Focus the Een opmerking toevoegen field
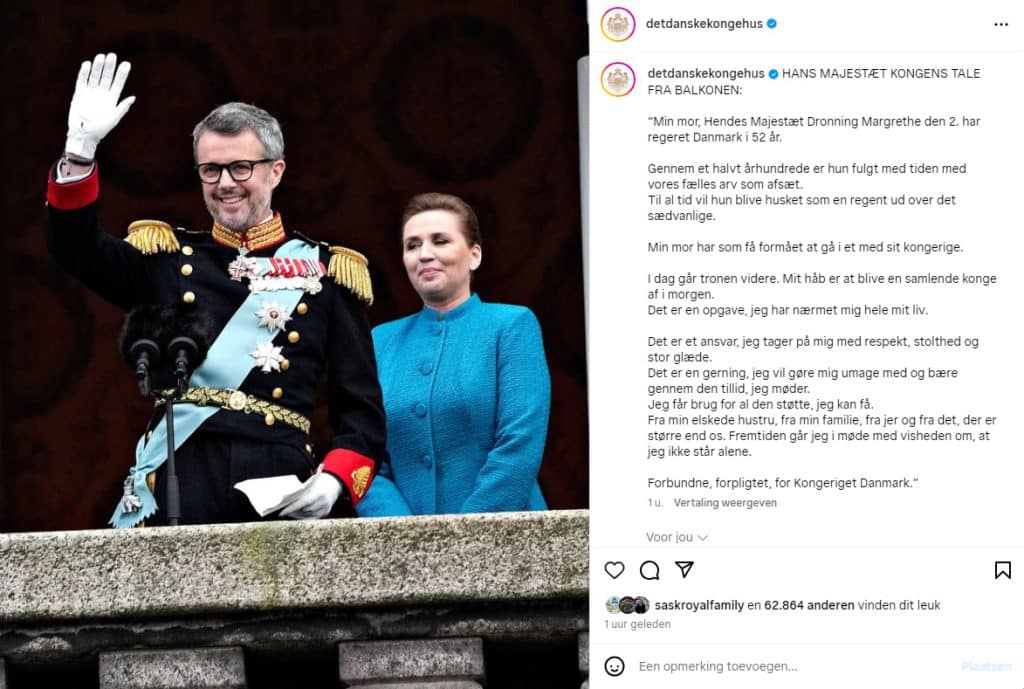The width and height of the screenshot is (1024, 689). coord(793,666)
